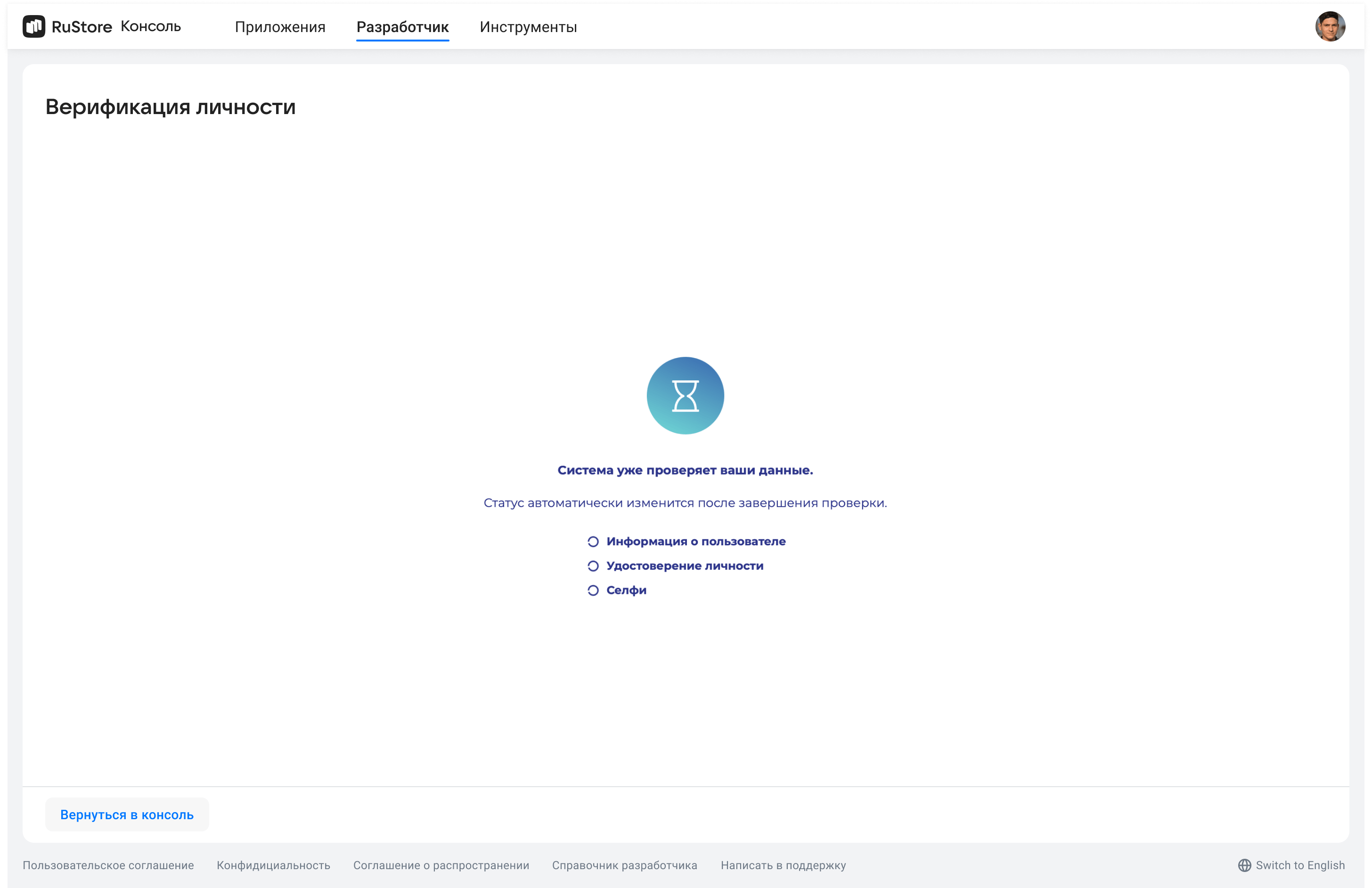Click text Статус автоматически изменится после завершения проверки
The image size is (1372, 888).
tap(685, 503)
